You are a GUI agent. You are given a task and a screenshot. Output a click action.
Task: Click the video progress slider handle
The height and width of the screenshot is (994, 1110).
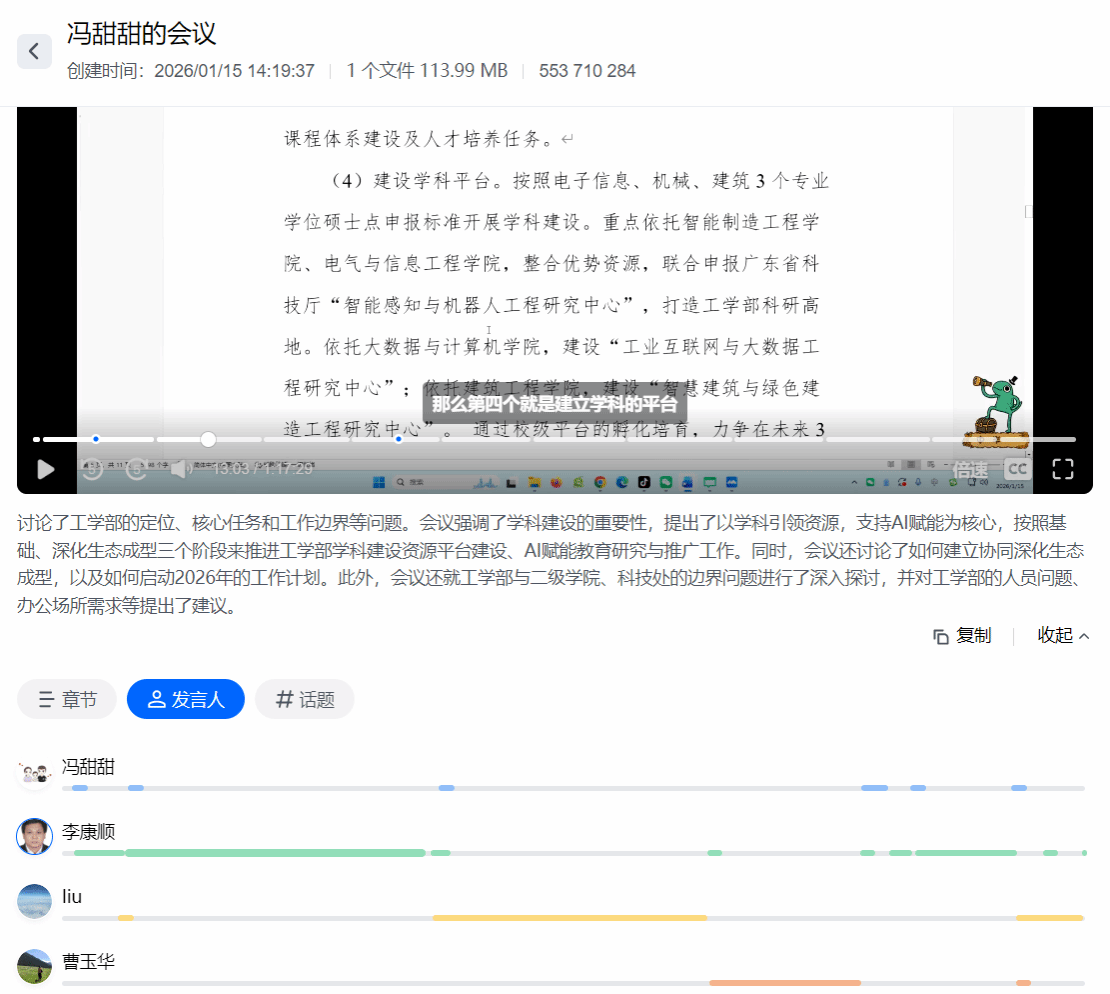(208, 439)
